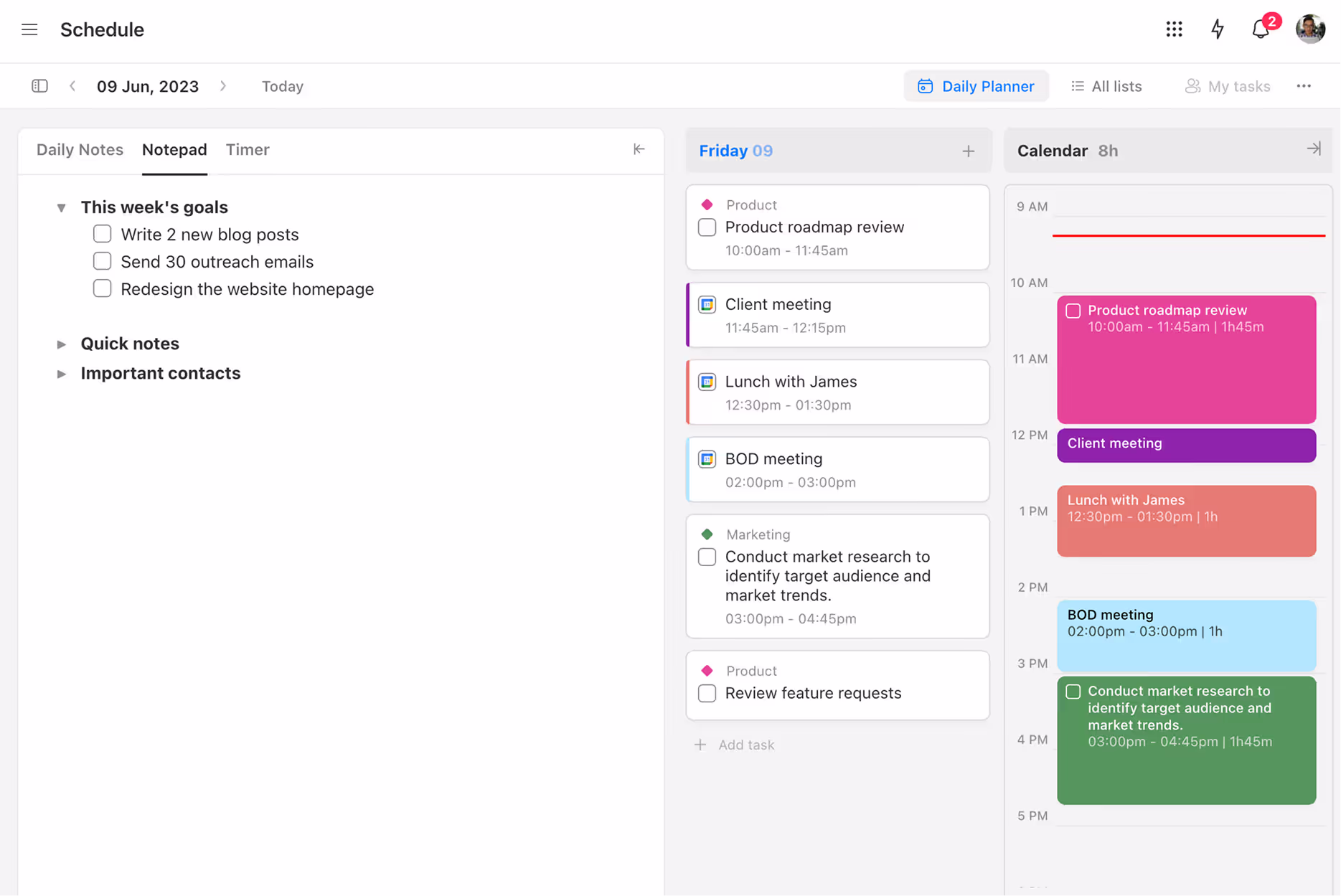This screenshot has width=1341, height=896.
Task: Open the Timer tab
Action: pyautogui.click(x=248, y=149)
